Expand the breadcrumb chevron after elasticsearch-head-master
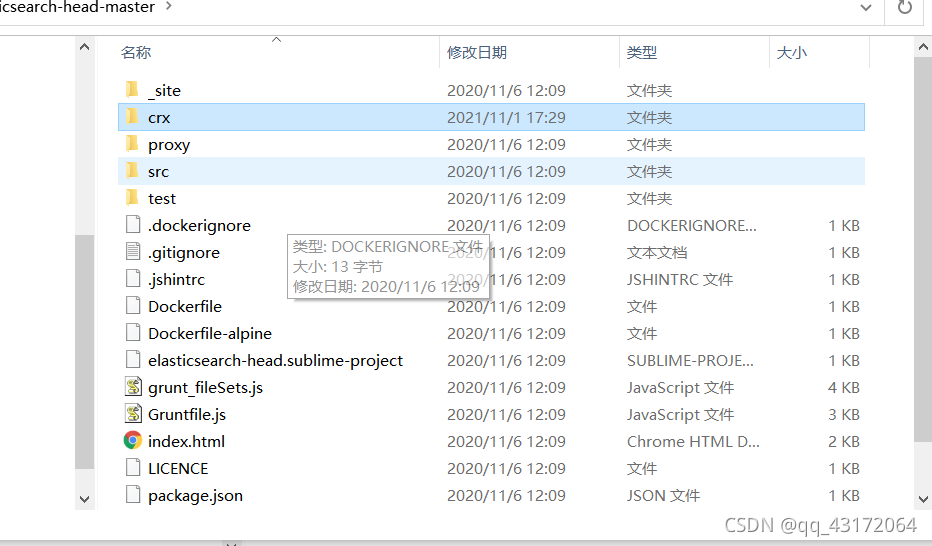 coord(168,6)
